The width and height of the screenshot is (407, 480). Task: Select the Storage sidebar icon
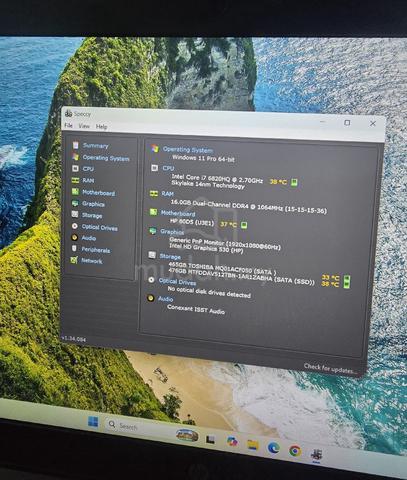pos(75,214)
